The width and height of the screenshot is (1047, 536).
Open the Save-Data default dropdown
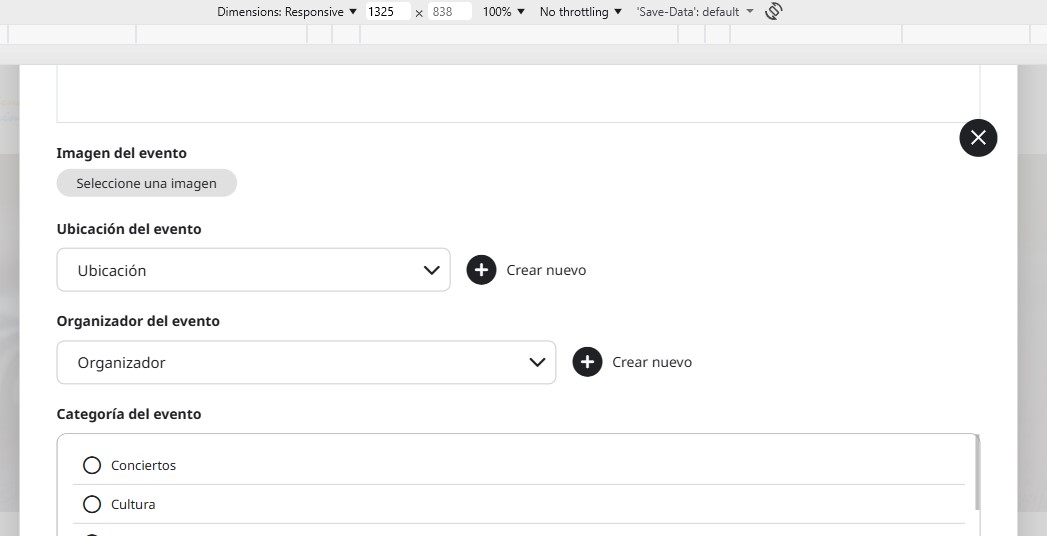tap(695, 12)
